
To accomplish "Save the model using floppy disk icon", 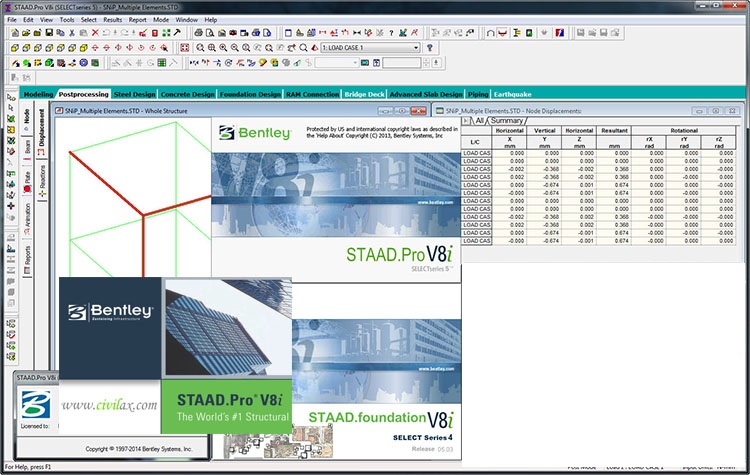I will [x=49, y=33].
